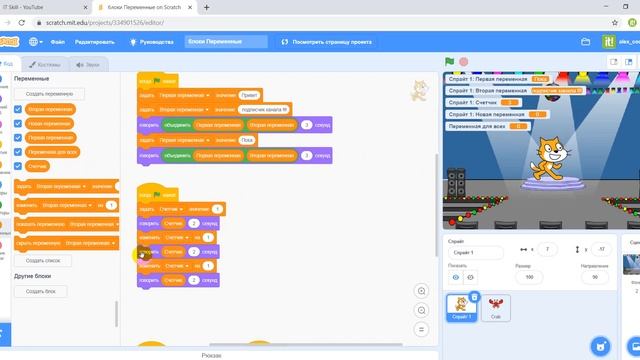The height and width of the screenshot is (360, 640).
Task: Click the scripts area horizontal scrollbar
Action: tap(305, 345)
